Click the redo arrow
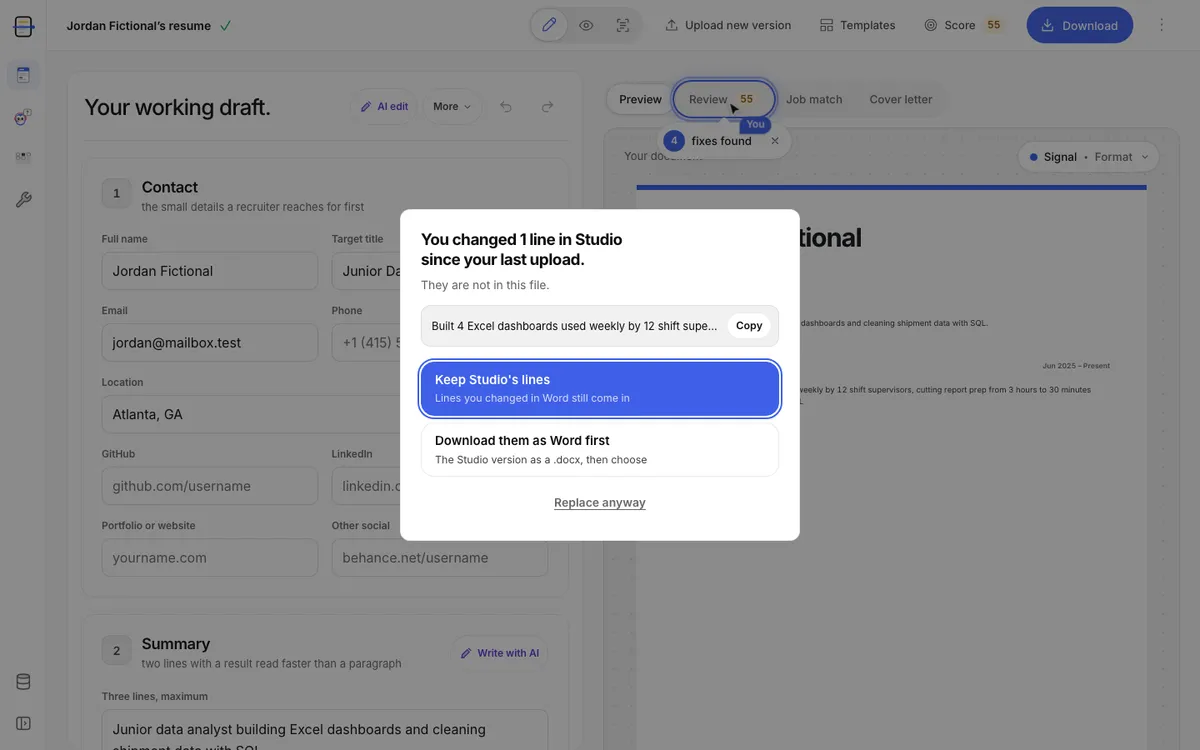 tap(547, 106)
